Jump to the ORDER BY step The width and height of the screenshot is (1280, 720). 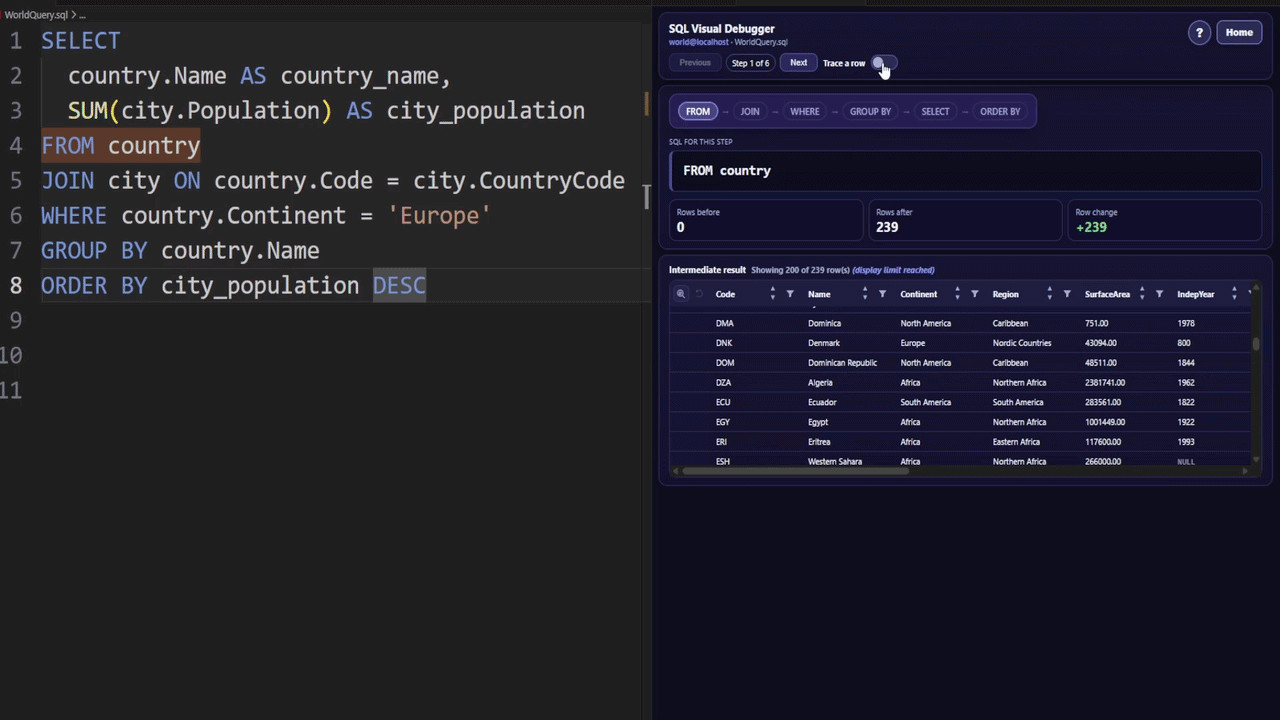(1000, 111)
